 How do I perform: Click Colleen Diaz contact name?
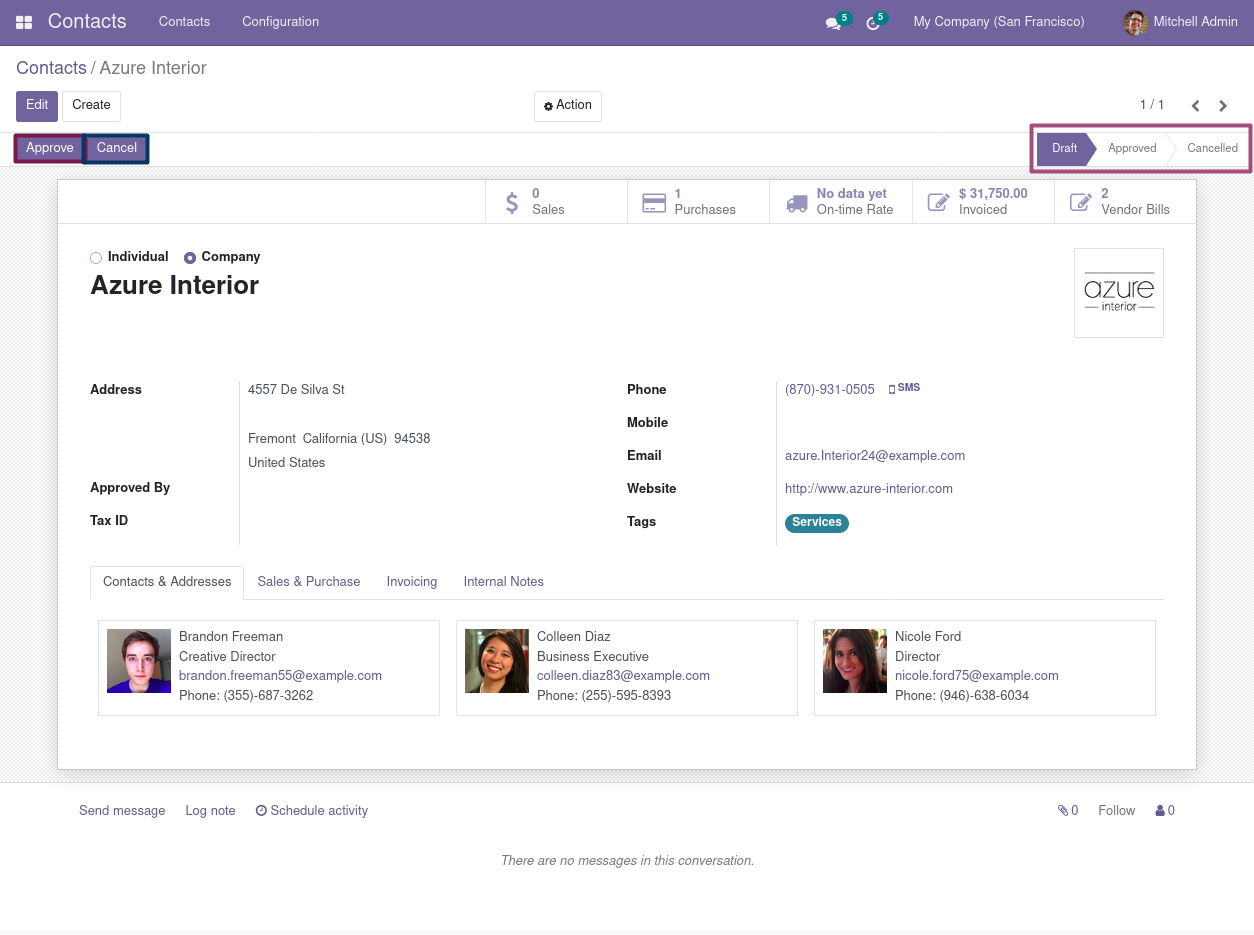coord(574,637)
